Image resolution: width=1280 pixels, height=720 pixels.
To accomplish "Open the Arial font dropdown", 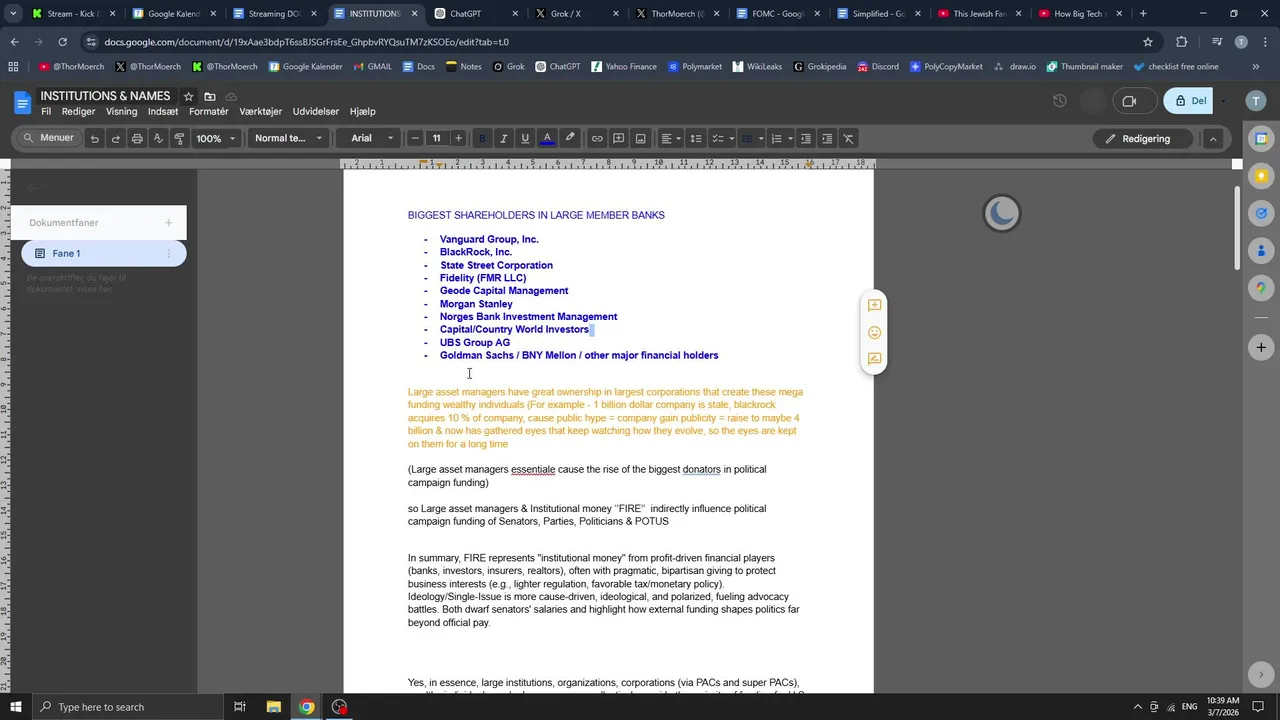I will 371,138.
